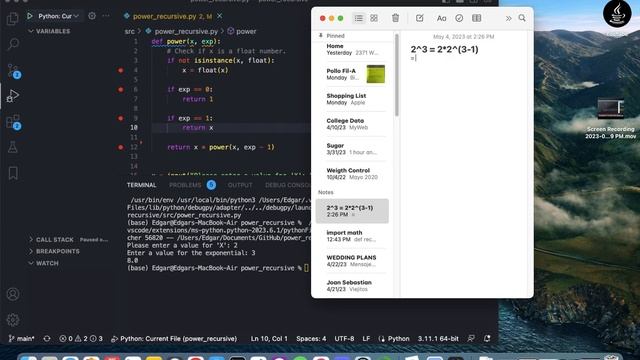Open launch.json gear in debug toolbar

[92, 16]
